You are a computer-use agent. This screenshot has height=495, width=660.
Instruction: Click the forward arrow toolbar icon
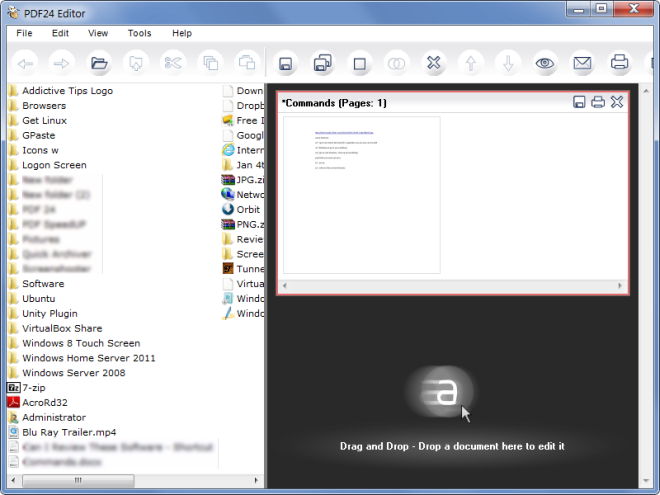pyautogui.click(x=62, y=64)
